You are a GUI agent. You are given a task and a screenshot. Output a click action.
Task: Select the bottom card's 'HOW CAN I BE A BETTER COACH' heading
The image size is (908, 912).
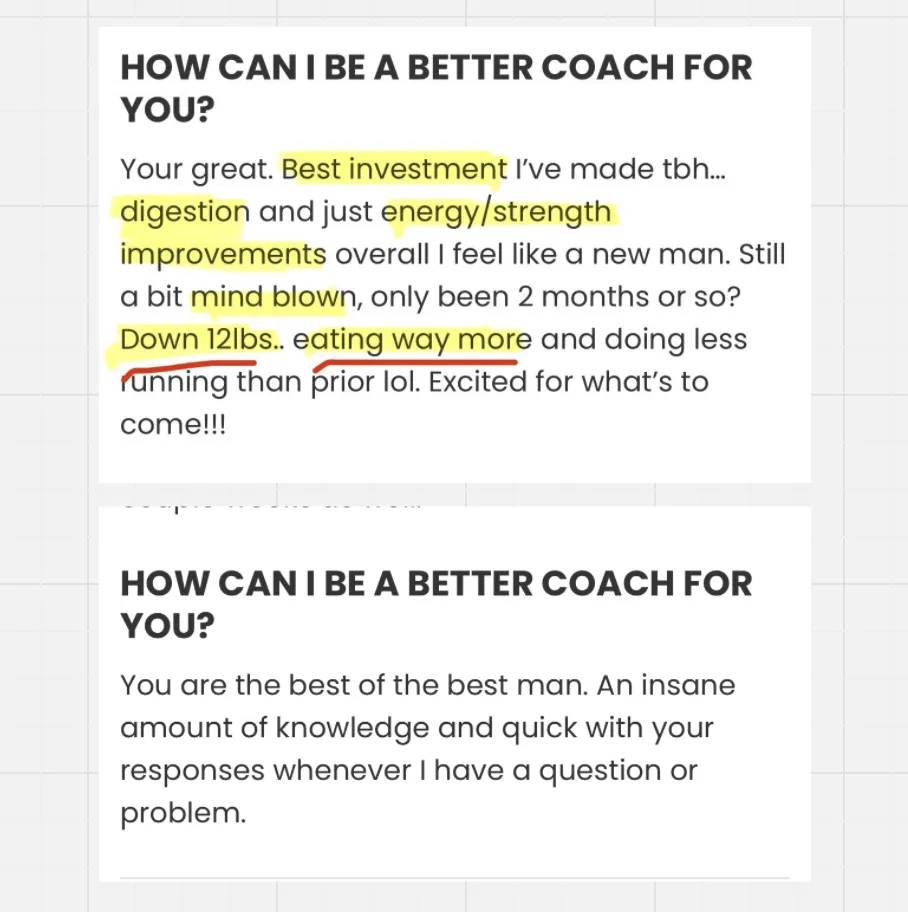pos(436,604)
